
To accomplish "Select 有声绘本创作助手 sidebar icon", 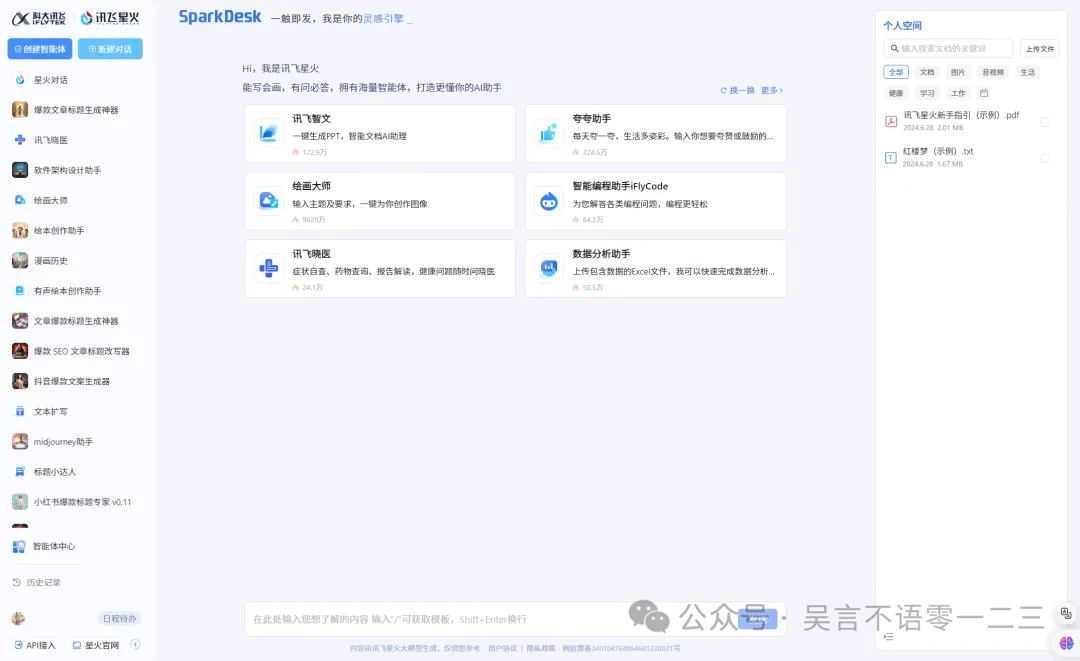I will (x=20, y=291).
